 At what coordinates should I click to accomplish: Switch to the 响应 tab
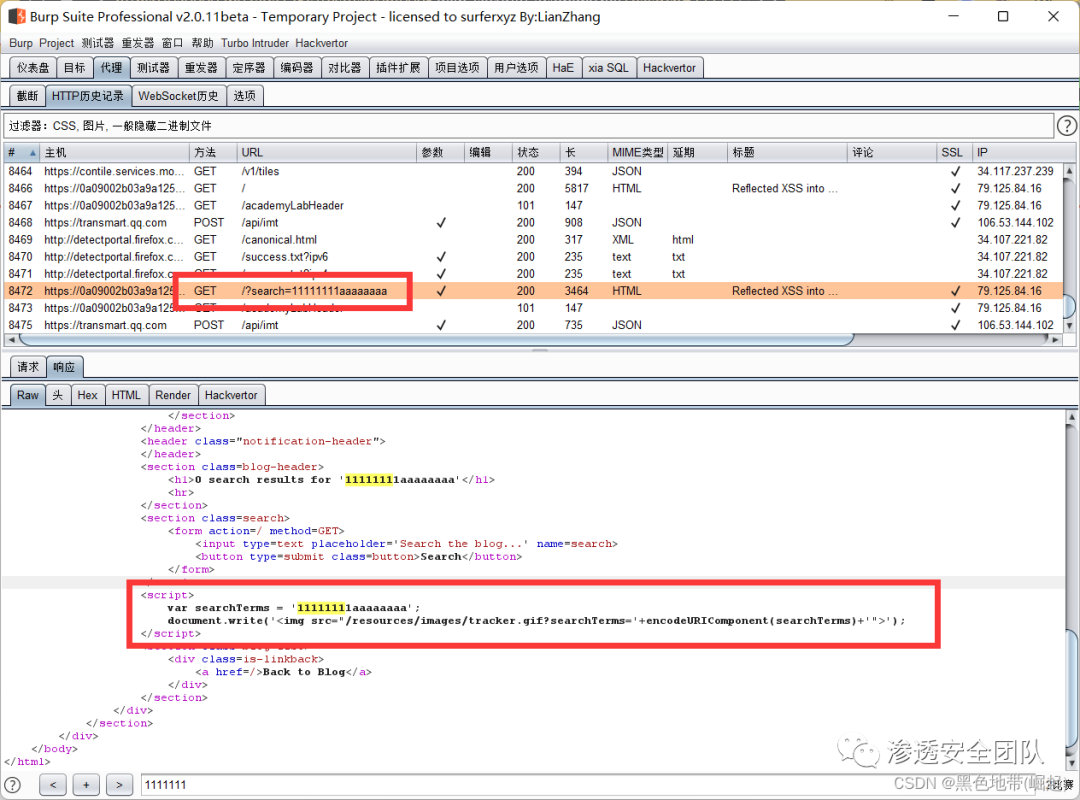pos(65,367)
